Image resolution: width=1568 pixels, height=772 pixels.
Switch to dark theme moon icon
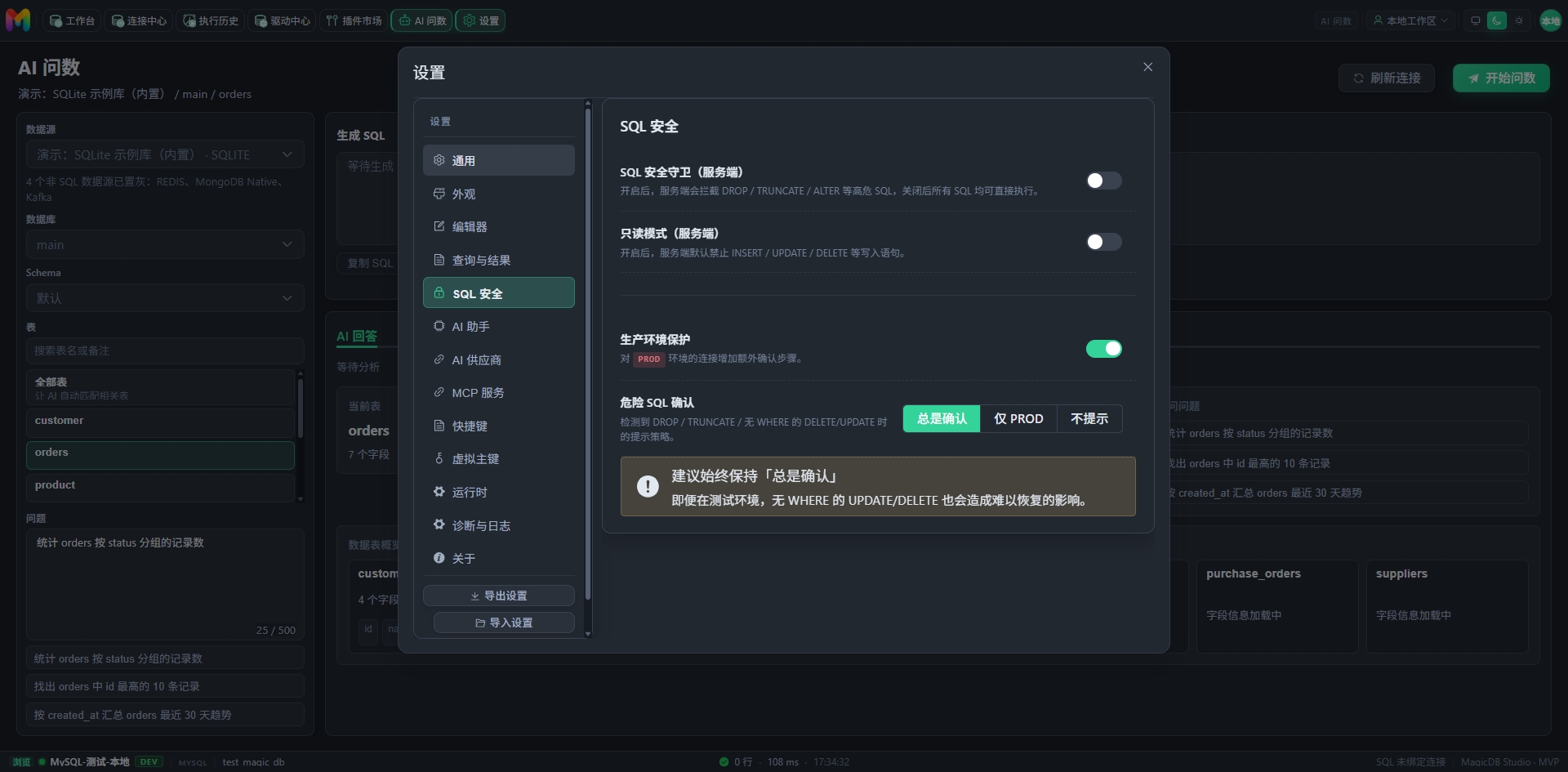(x=1497, y=20)
